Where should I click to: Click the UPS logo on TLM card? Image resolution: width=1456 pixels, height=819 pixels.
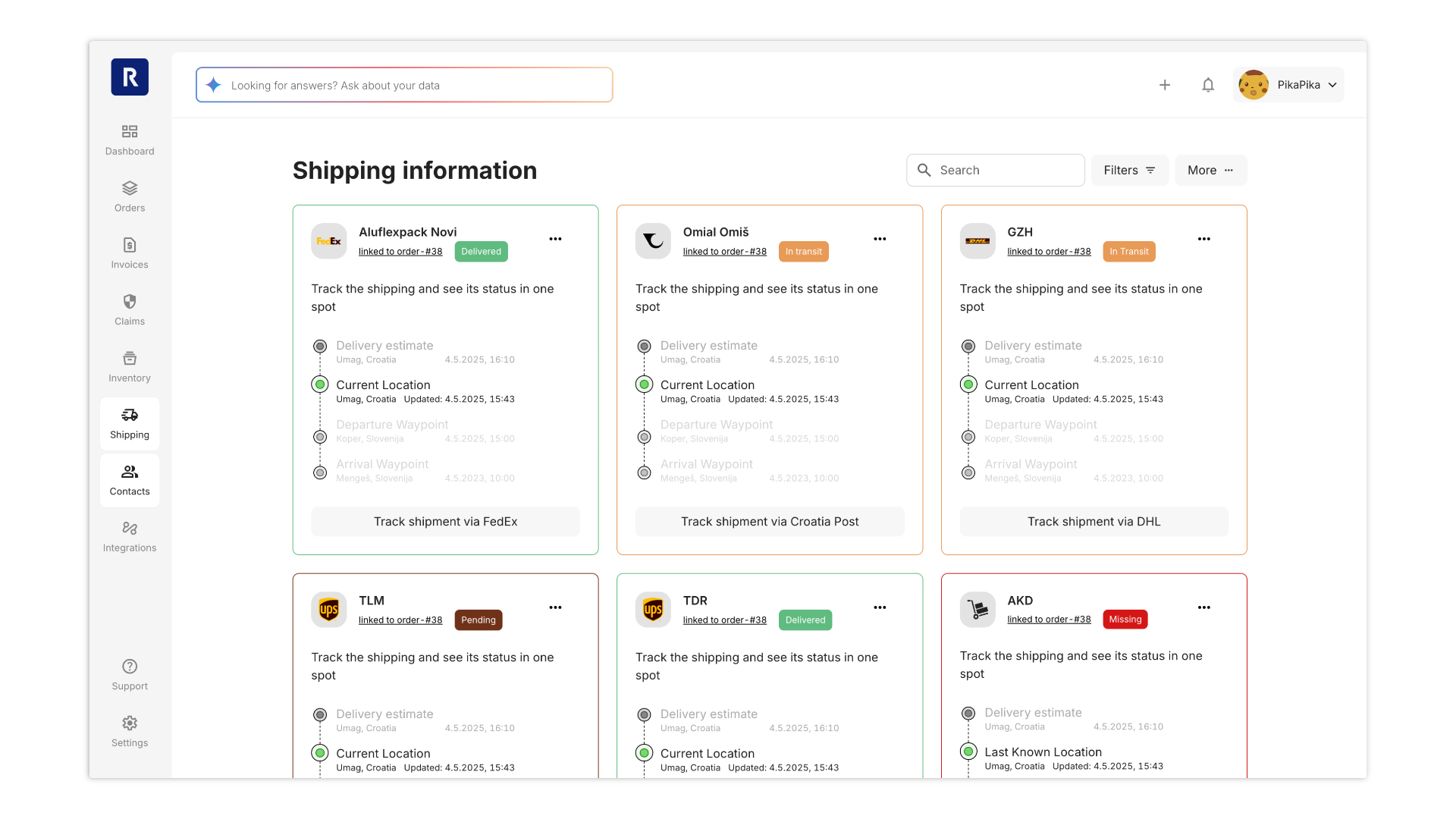tap(329, 610)
